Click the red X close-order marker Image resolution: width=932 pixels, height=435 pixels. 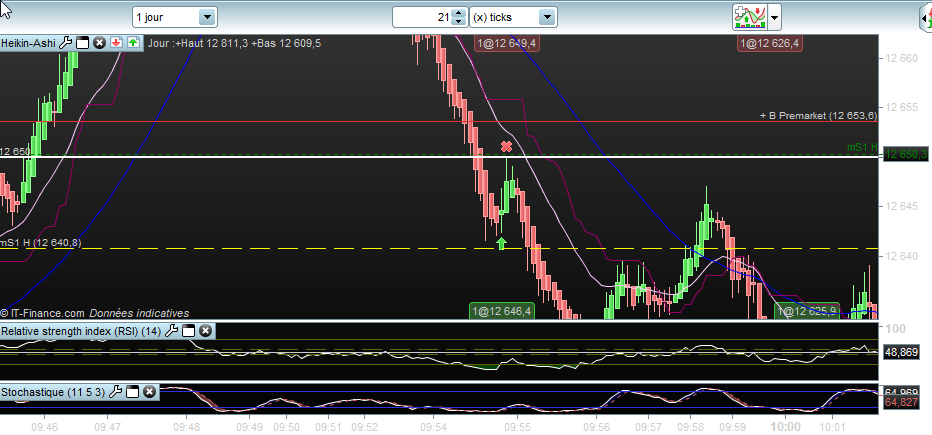click(x=506, y=146)
